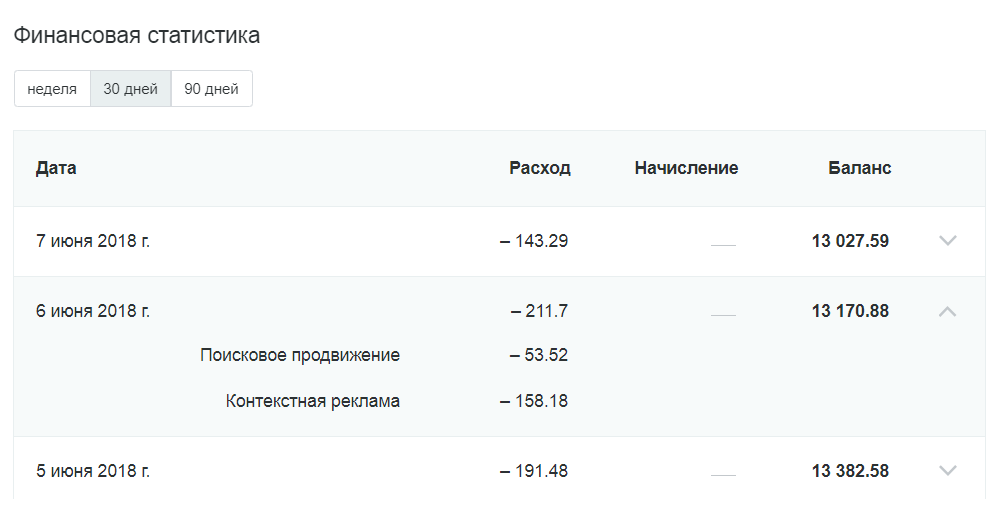Click the 5 июня 2018 г. date
This screenshot has height=512, width=1000.
pos(93,471)
